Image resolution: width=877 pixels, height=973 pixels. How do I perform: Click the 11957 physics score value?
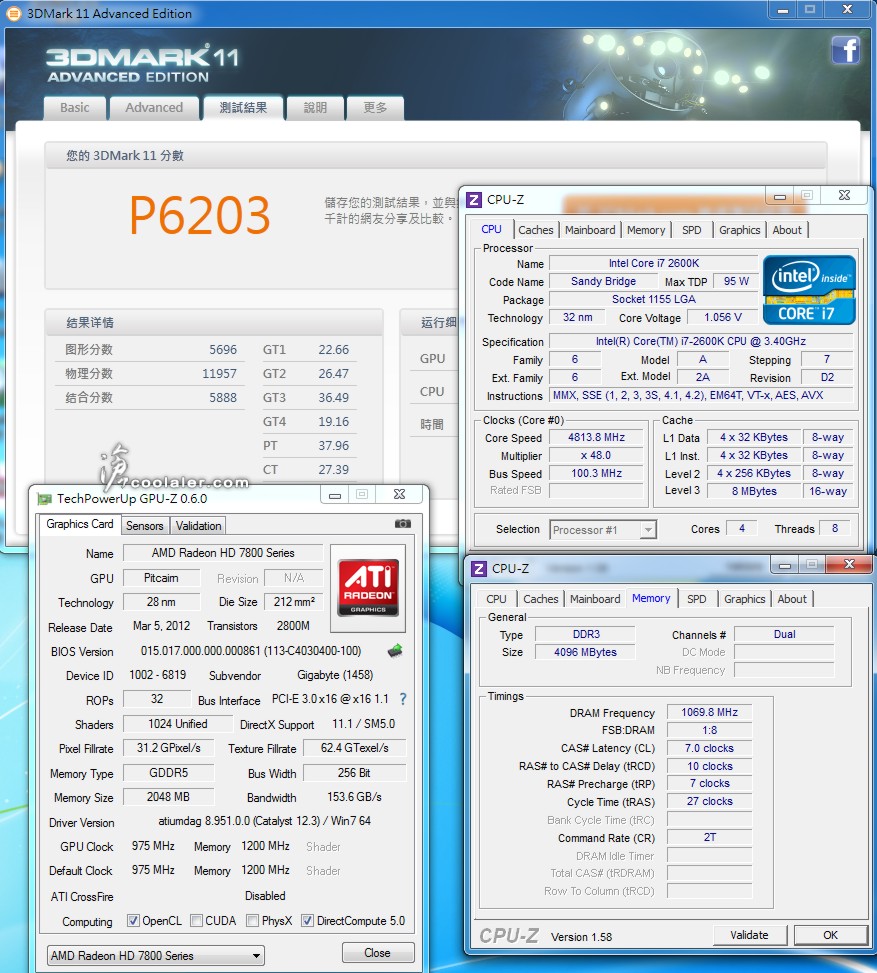click(219, 374)
